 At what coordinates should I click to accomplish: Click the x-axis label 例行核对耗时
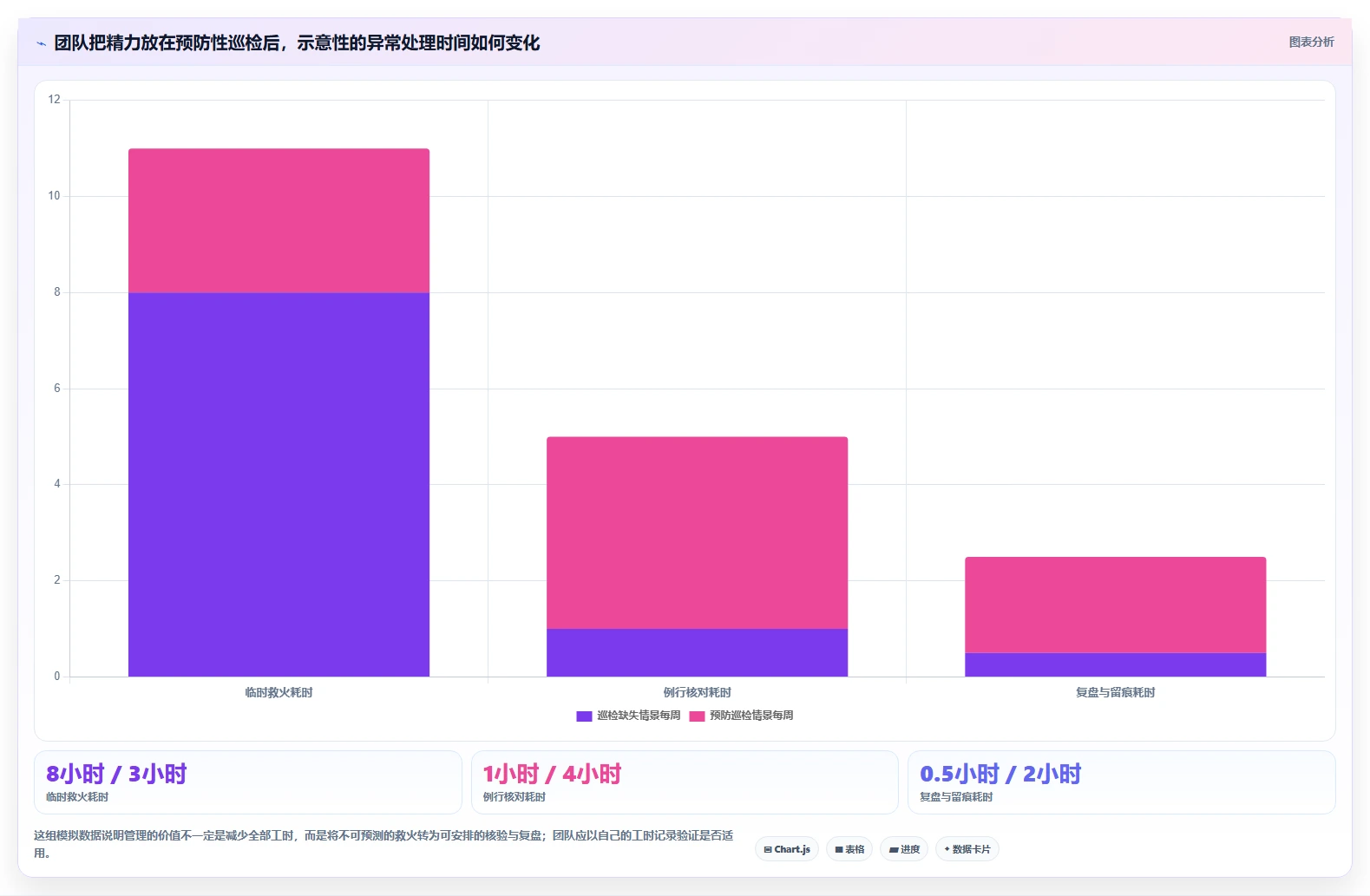click(697, 692)
